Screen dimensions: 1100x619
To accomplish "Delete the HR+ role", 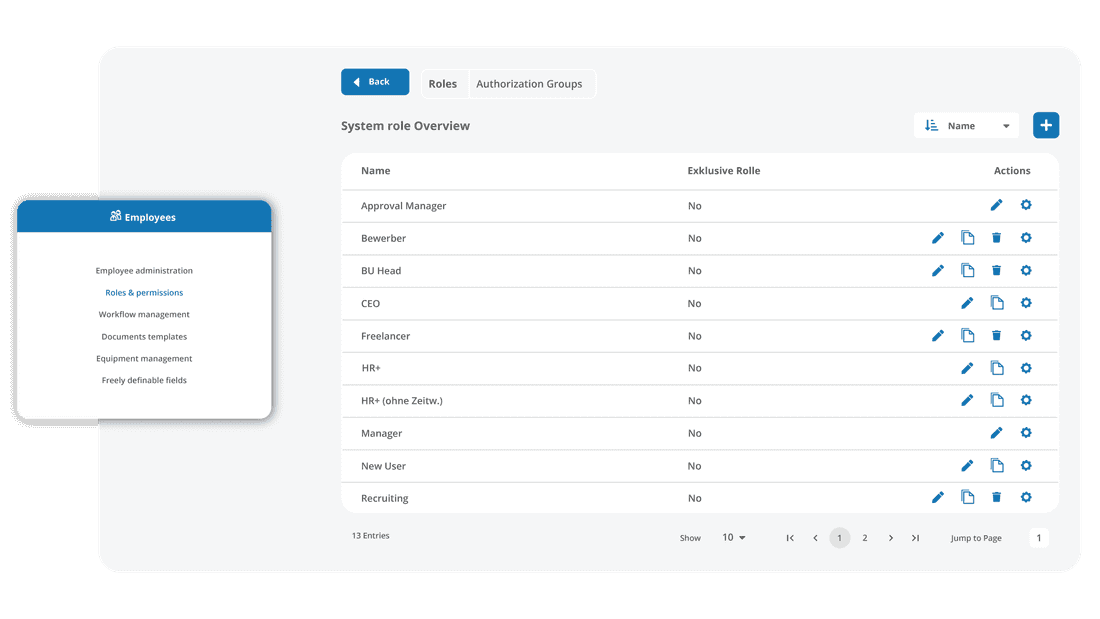I will (x=997, y=368).
